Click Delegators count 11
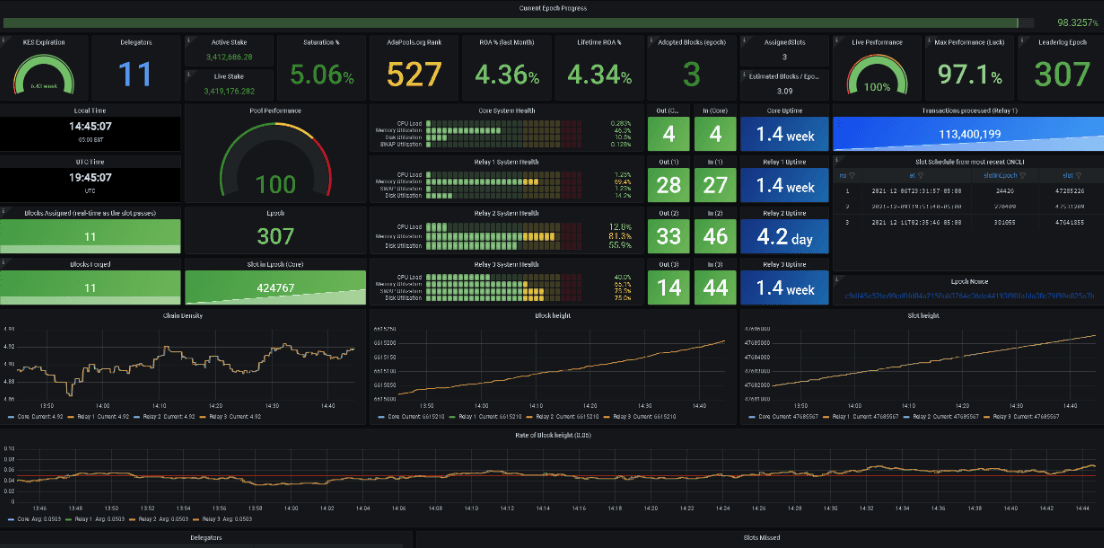This screenshot has width=1104, height=548. tap(135, 75)
